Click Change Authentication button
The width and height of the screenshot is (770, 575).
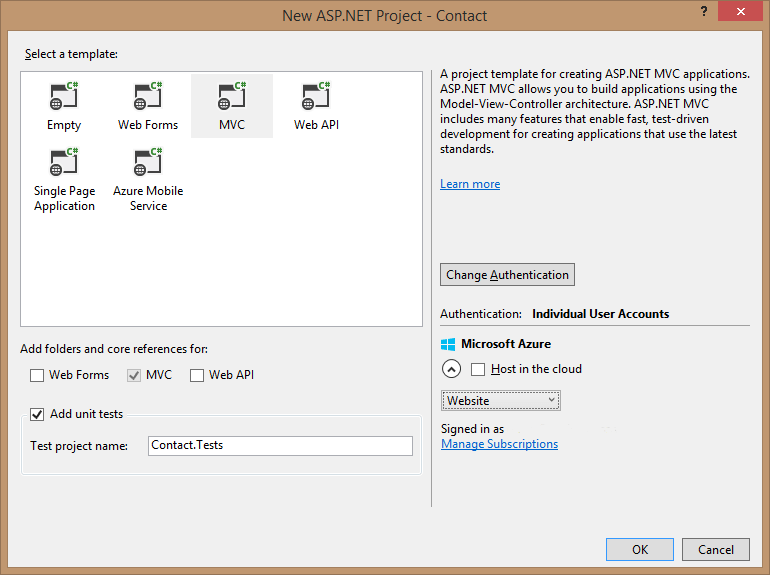click(507, 275)
